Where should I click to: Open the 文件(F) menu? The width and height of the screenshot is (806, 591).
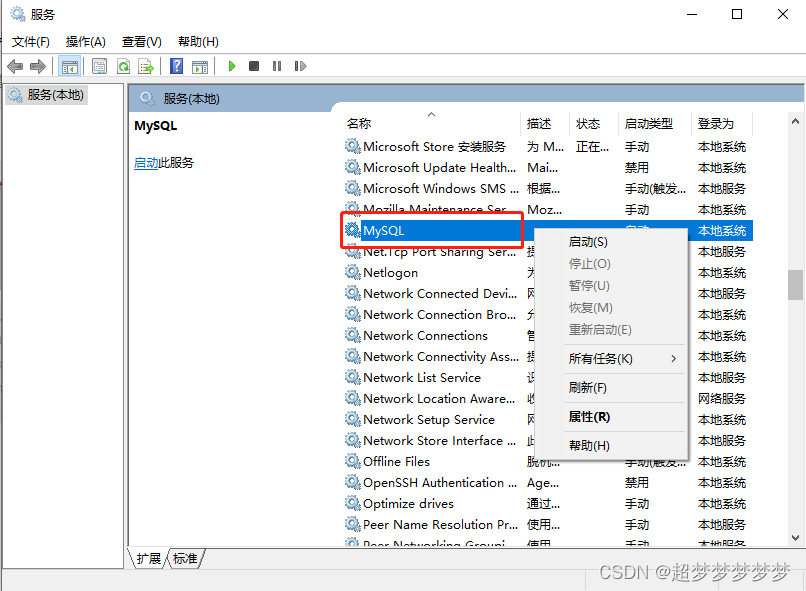tap(31, 42)
